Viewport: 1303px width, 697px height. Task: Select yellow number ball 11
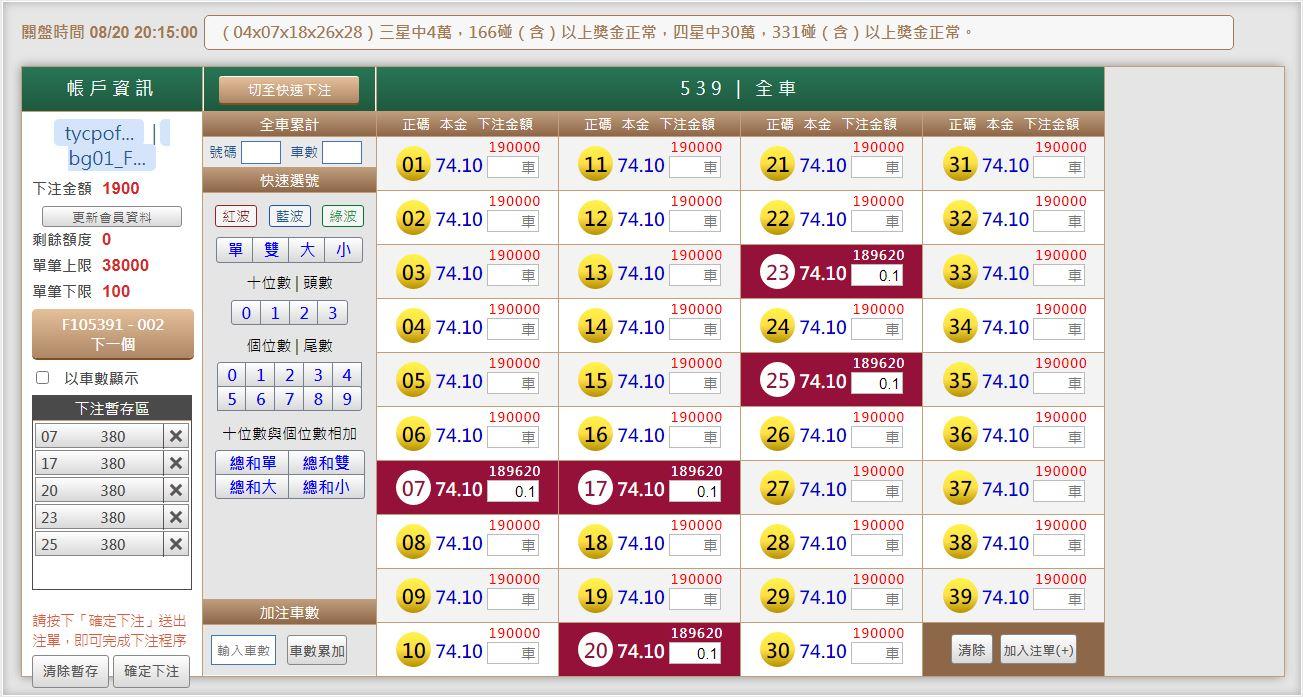click(x=595, y=165)
